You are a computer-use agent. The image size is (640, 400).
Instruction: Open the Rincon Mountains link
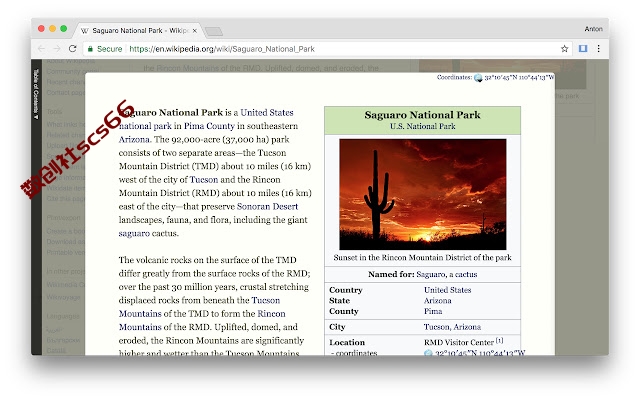[202, 320]
